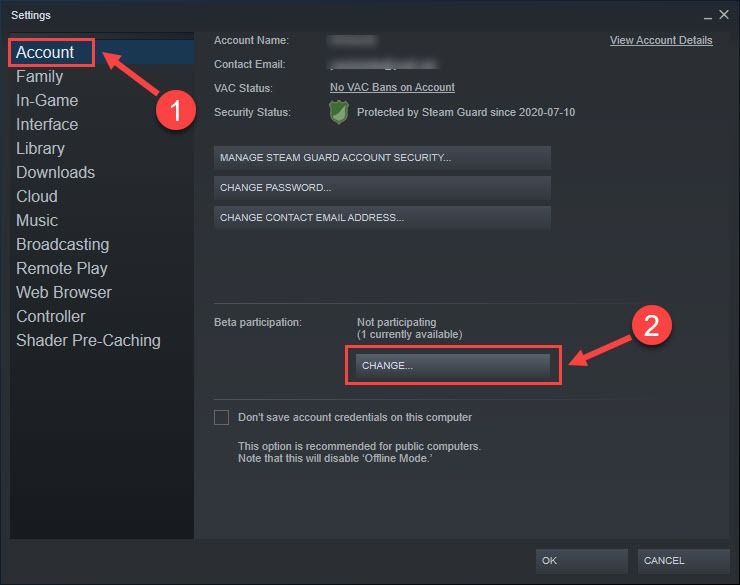740x585 pixels.
Task: Click the 'Beta participation:' label
Action: [258, 323]
